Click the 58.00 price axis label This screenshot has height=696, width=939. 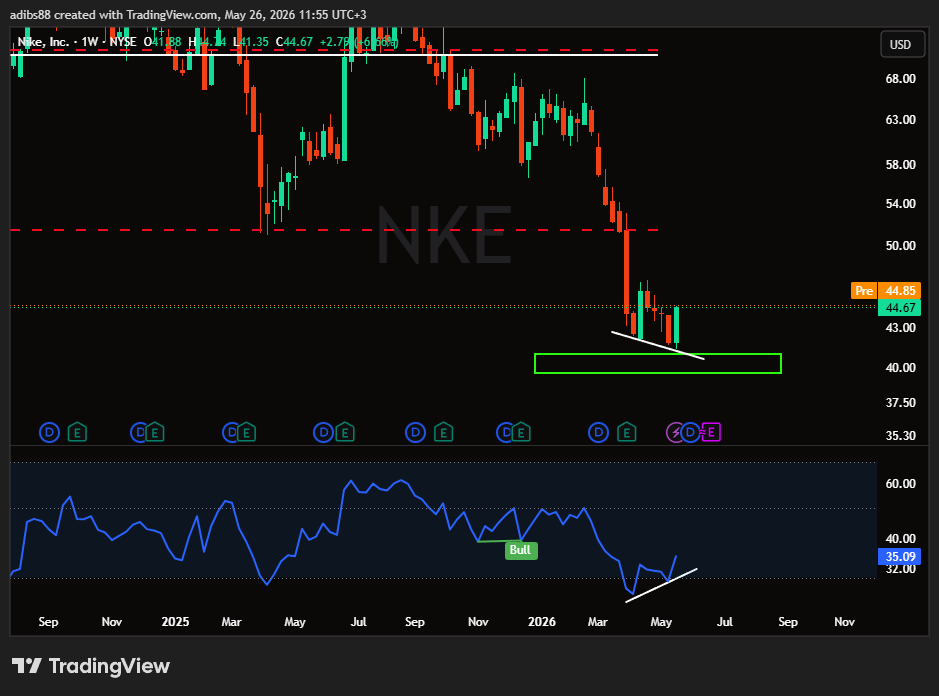pos(900,164)
